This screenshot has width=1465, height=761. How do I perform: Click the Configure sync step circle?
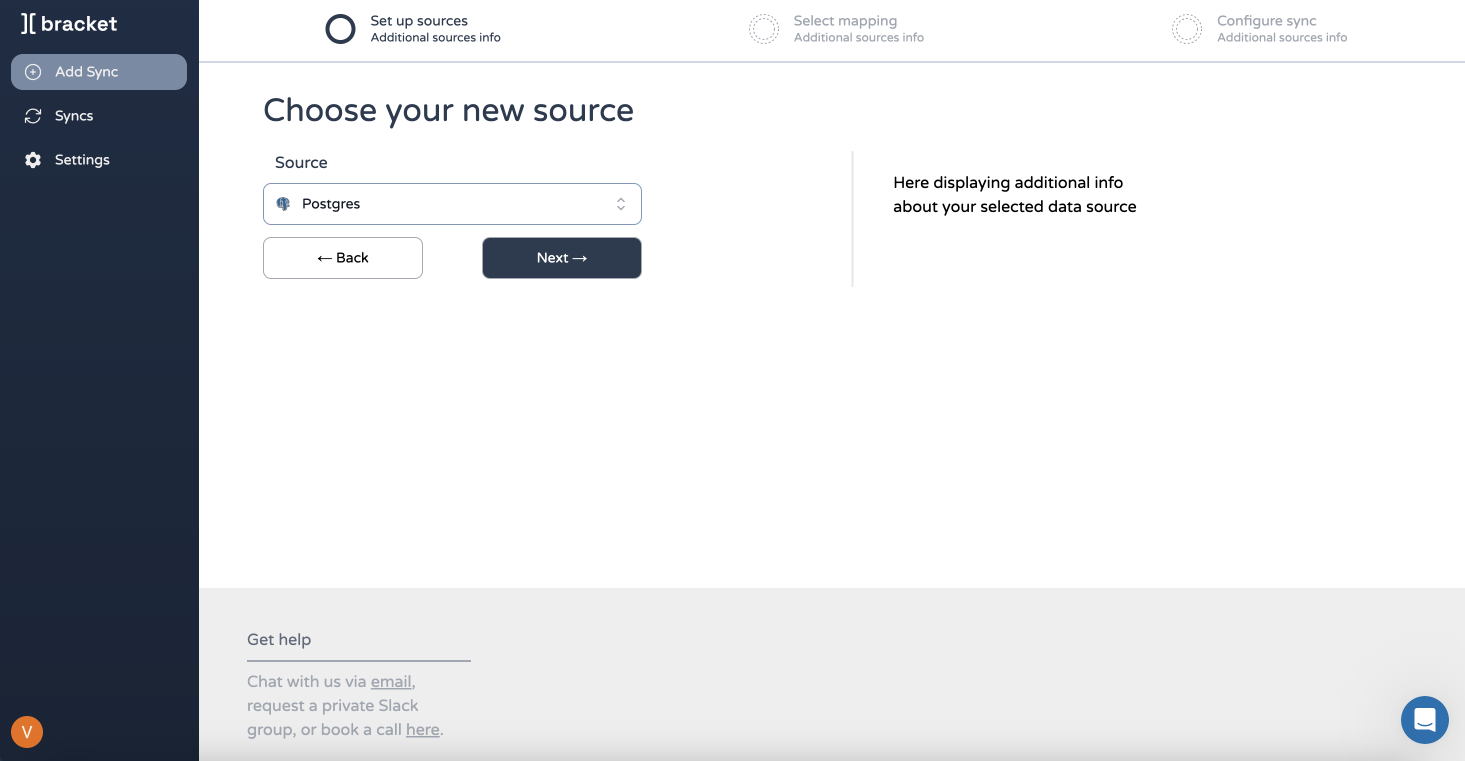tap(1187, 29)
